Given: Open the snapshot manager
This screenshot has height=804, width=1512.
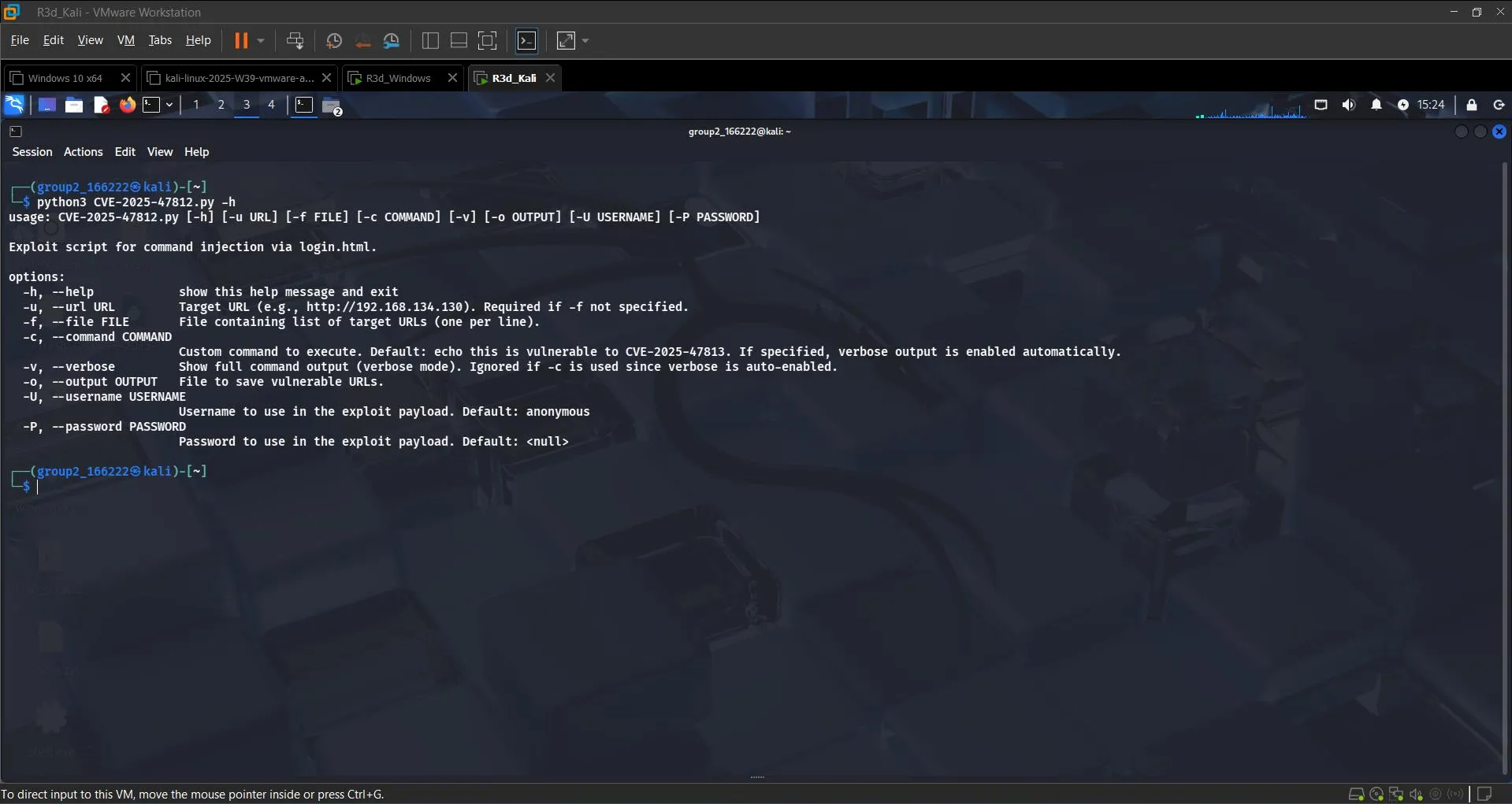Looking at the screenshot, I should click(x=392, y=41).
